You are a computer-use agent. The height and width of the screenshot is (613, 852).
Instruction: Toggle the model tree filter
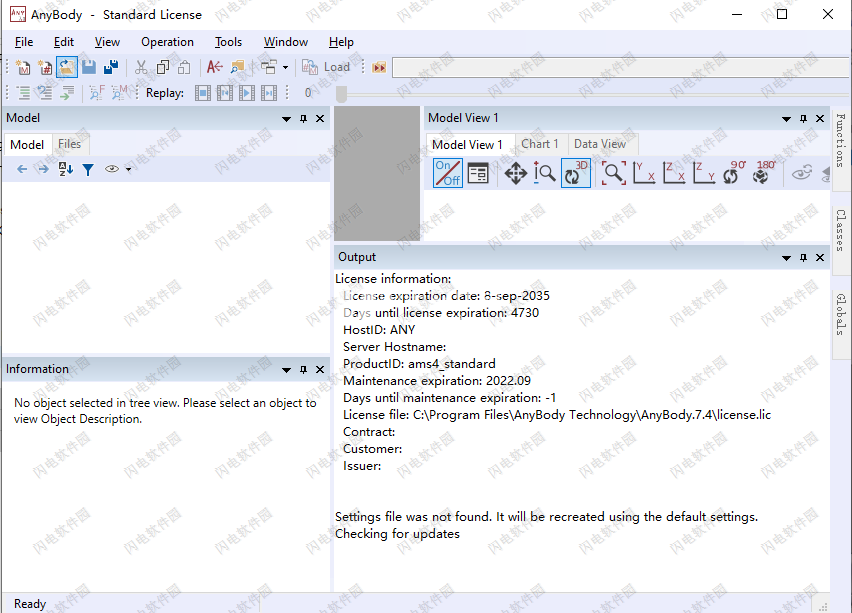point(88,170)
